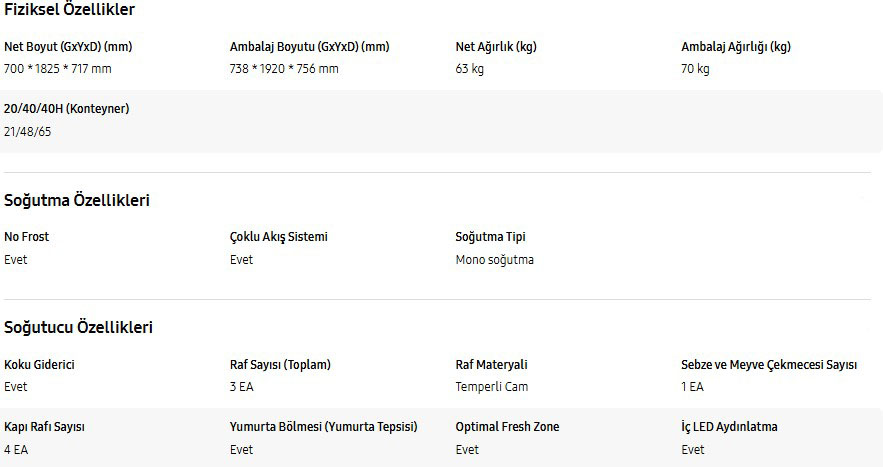
Task: Click the 700 * 1825 * 717 mm value
Action: coord(57,69)
